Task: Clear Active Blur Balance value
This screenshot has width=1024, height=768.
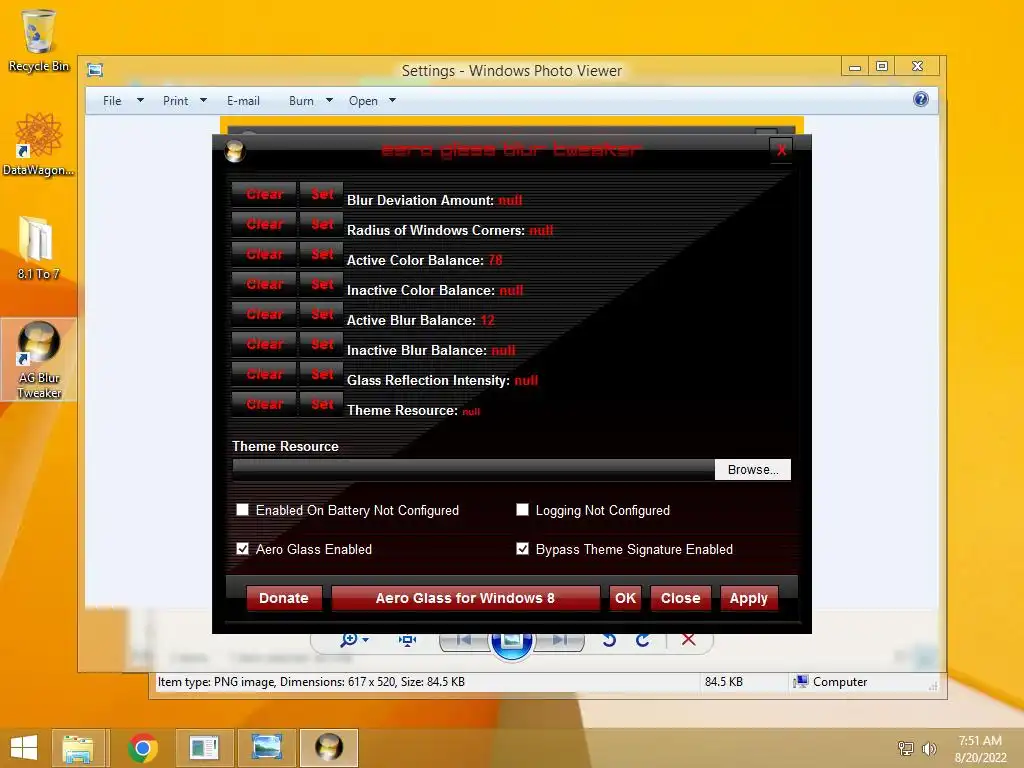Action: tap(264, 314)
